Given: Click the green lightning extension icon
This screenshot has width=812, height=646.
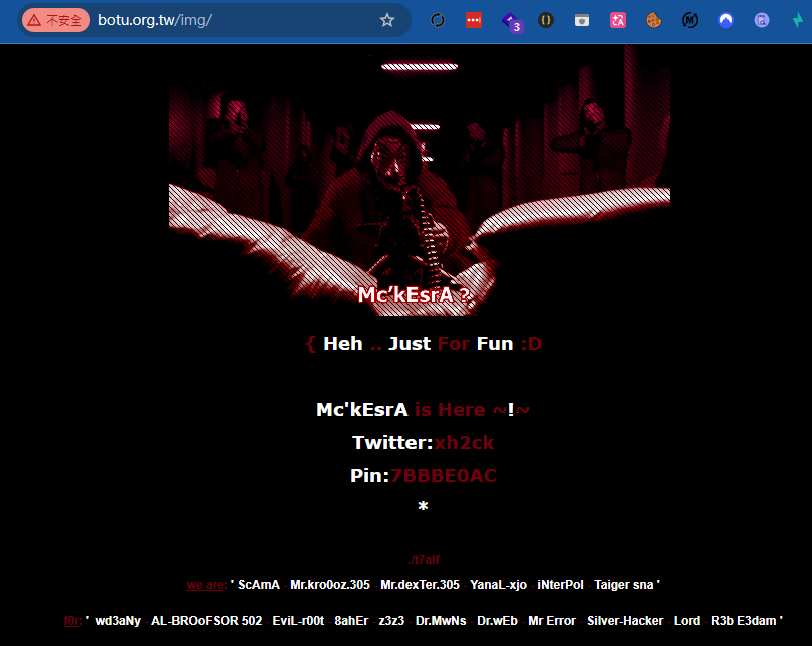Looking at the screenshot, I should pos(798,20).
